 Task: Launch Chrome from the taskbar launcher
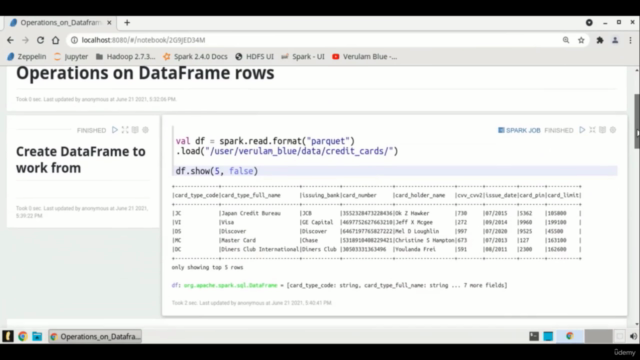(22, 336)
